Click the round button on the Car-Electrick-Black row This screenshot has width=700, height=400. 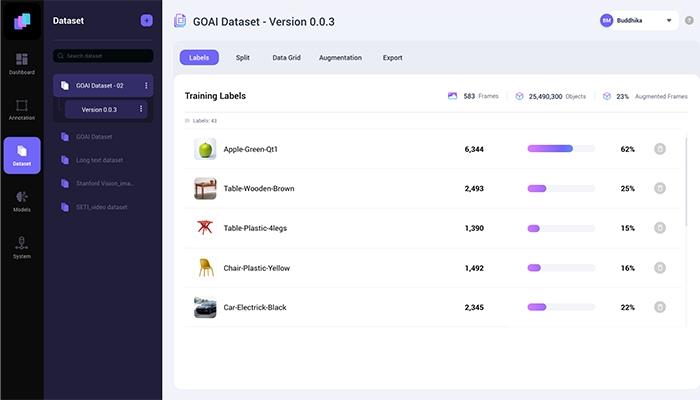pyautogui.click(x=660, y=307)
